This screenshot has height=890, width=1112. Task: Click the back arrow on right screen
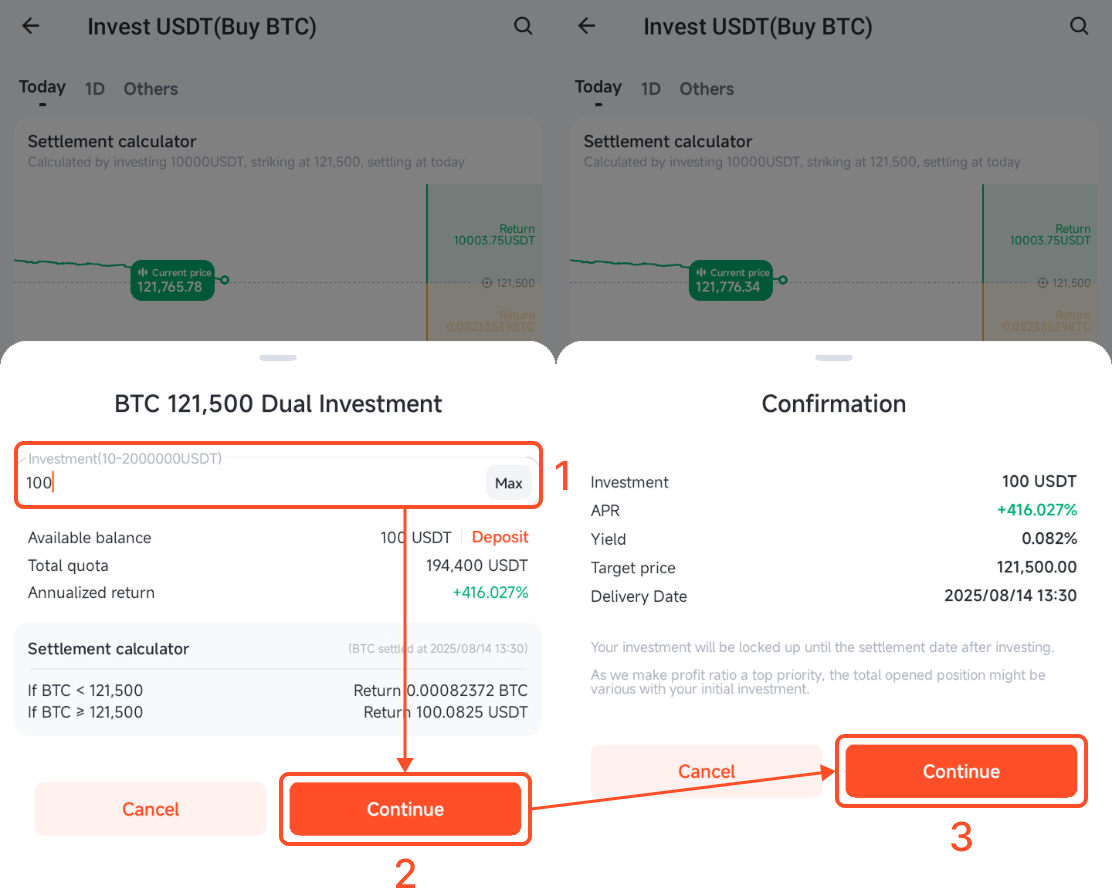(x=587, y=27)
